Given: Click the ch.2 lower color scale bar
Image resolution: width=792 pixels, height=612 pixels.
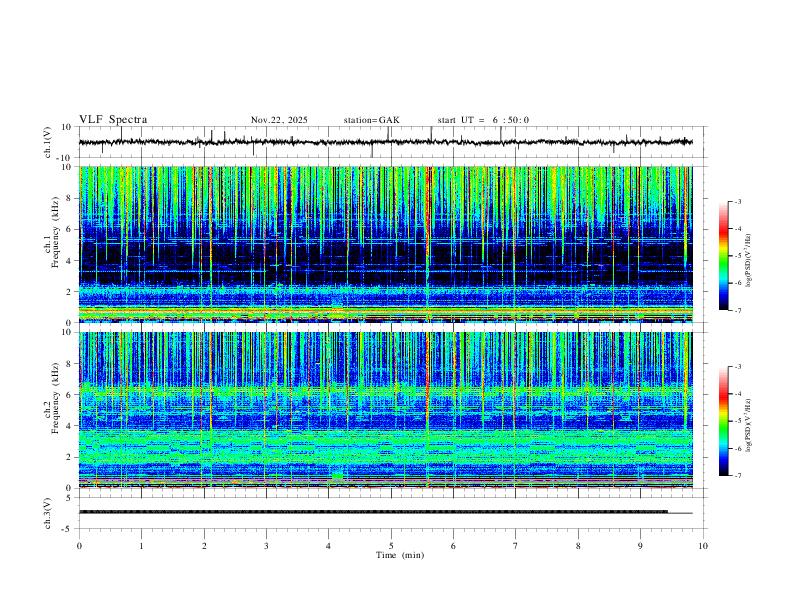Looking at the screenshot, I should point(723,421).
